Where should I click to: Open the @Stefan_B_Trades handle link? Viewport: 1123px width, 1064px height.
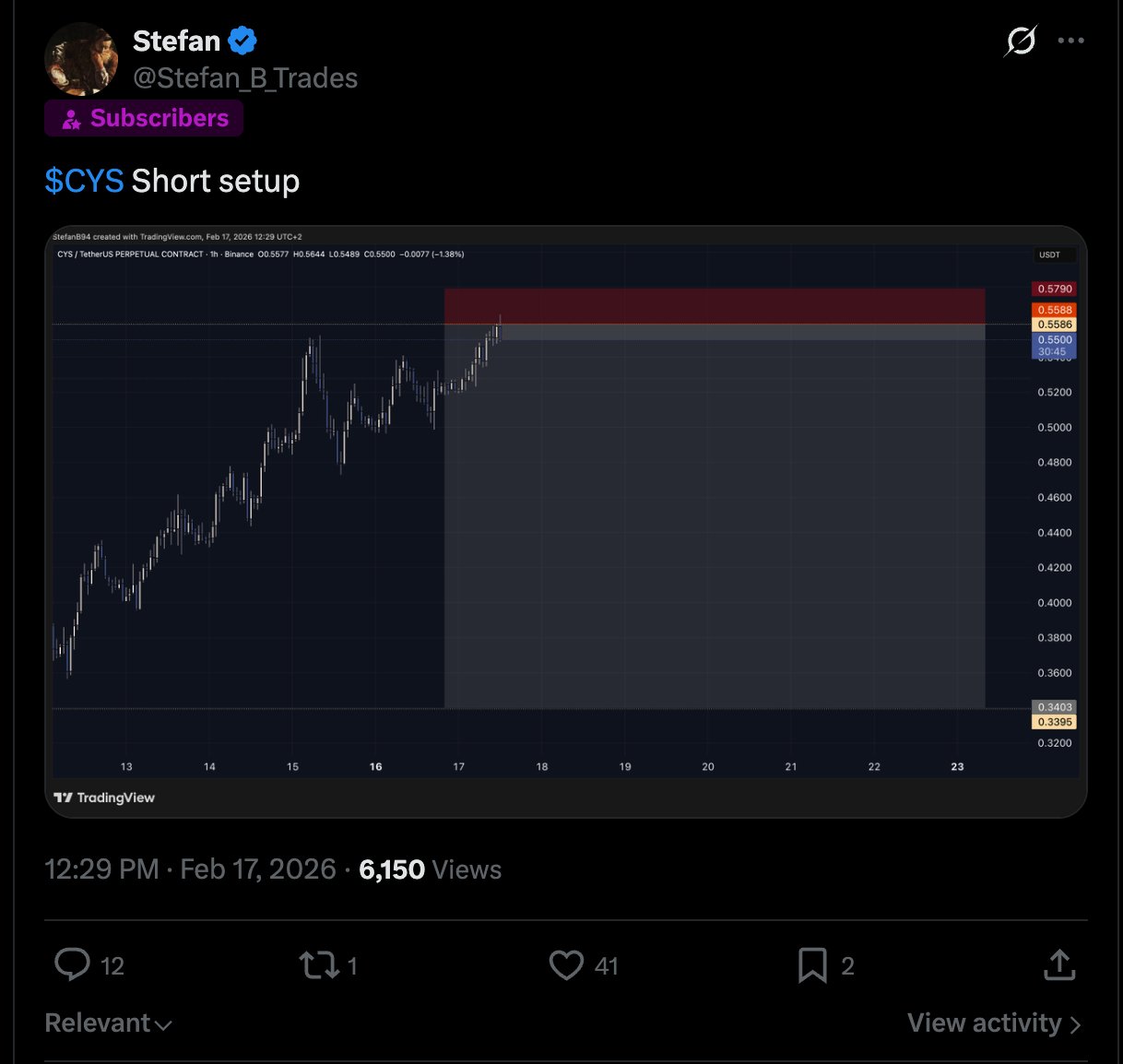(245, 78)
